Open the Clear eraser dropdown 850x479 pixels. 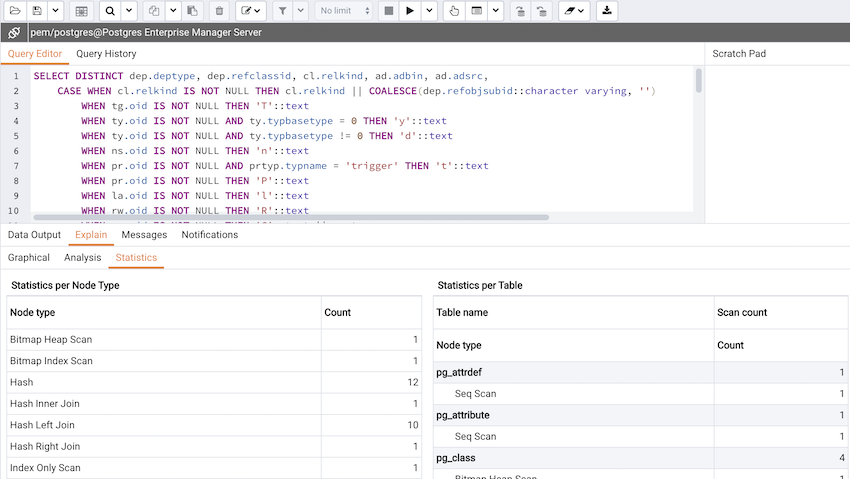pyautogui.click(x=574, y=11)
